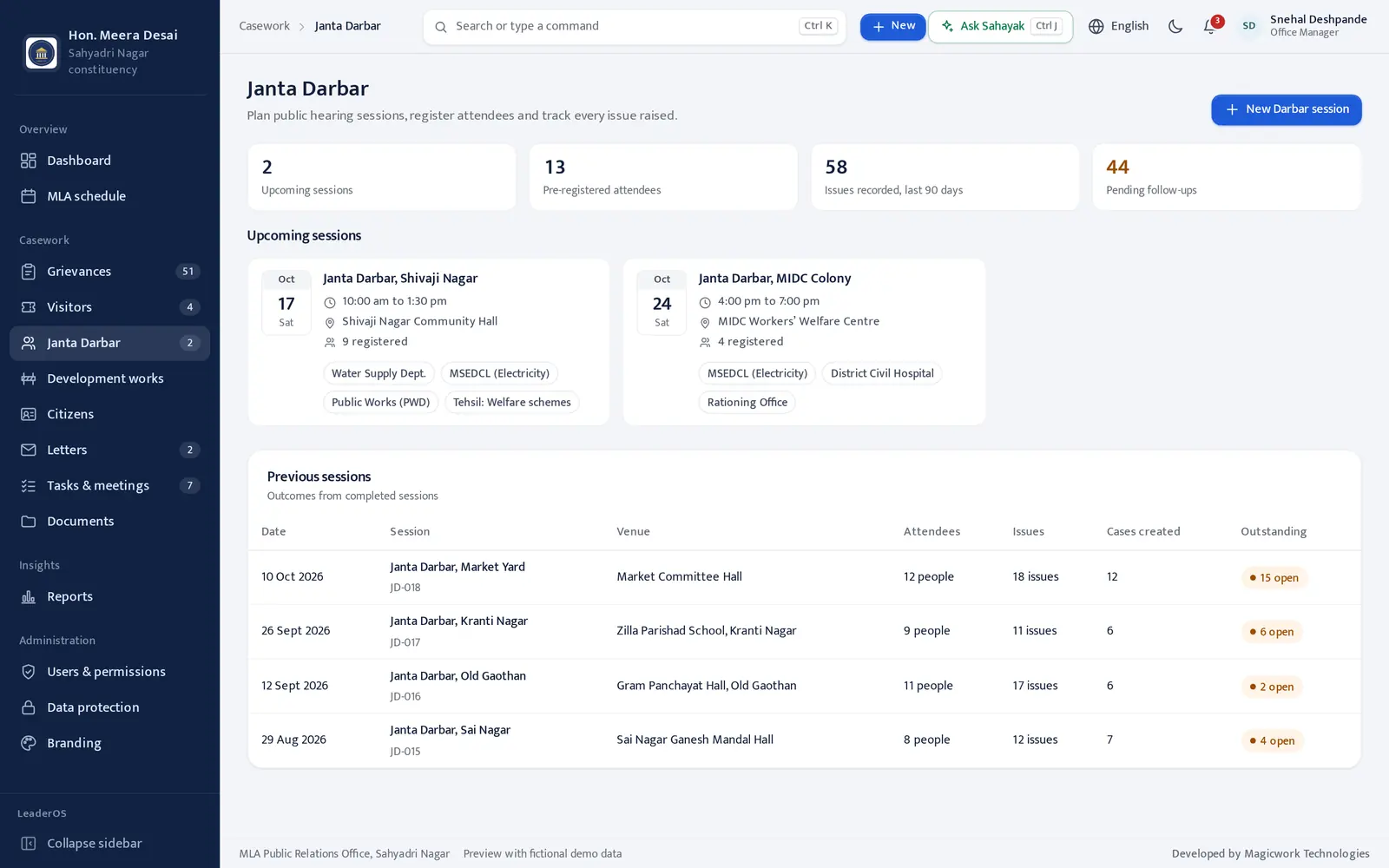The height and width of the screenshot is (868, 1389).
Task: Click the Letters envelope icon
Action: pyautogui.click(x=29, y=450)
